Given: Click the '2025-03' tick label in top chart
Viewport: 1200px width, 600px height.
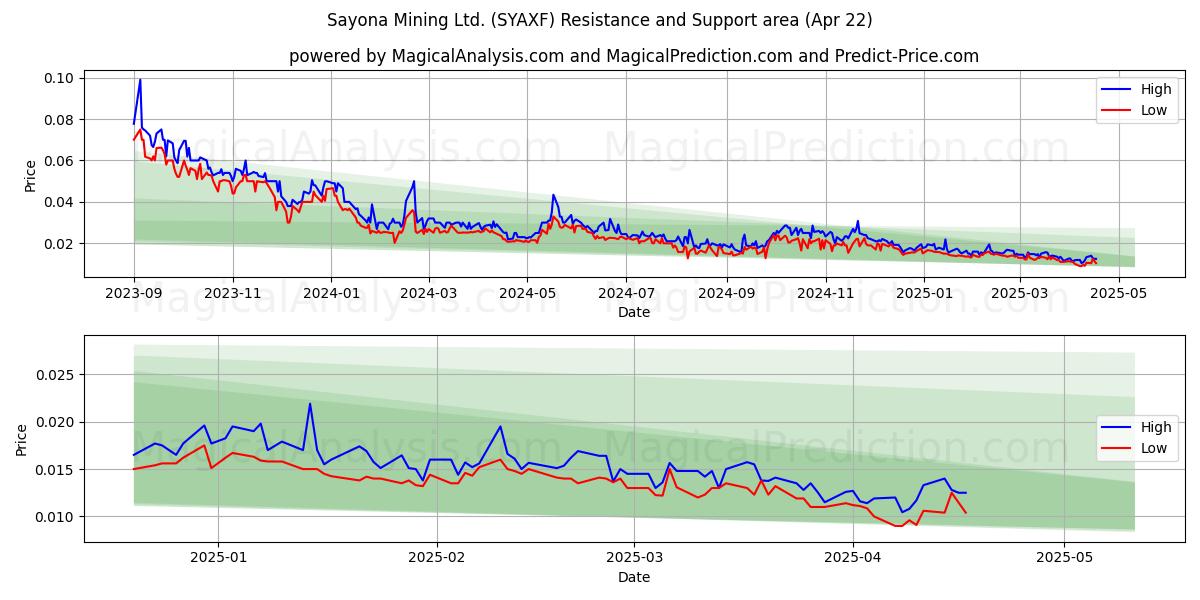Looking at the screenshot, I should [1019, 293].
